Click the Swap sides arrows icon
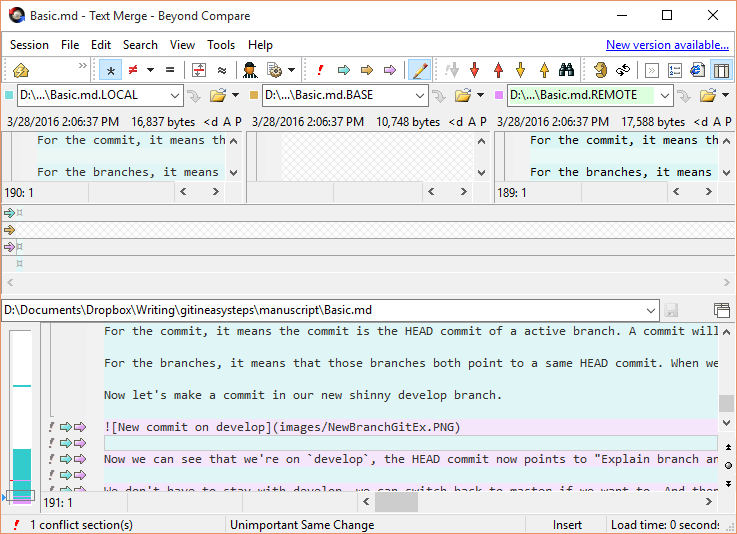Viewport: 737px width, 534px height. pyautogui.click(x=623, y=71)
